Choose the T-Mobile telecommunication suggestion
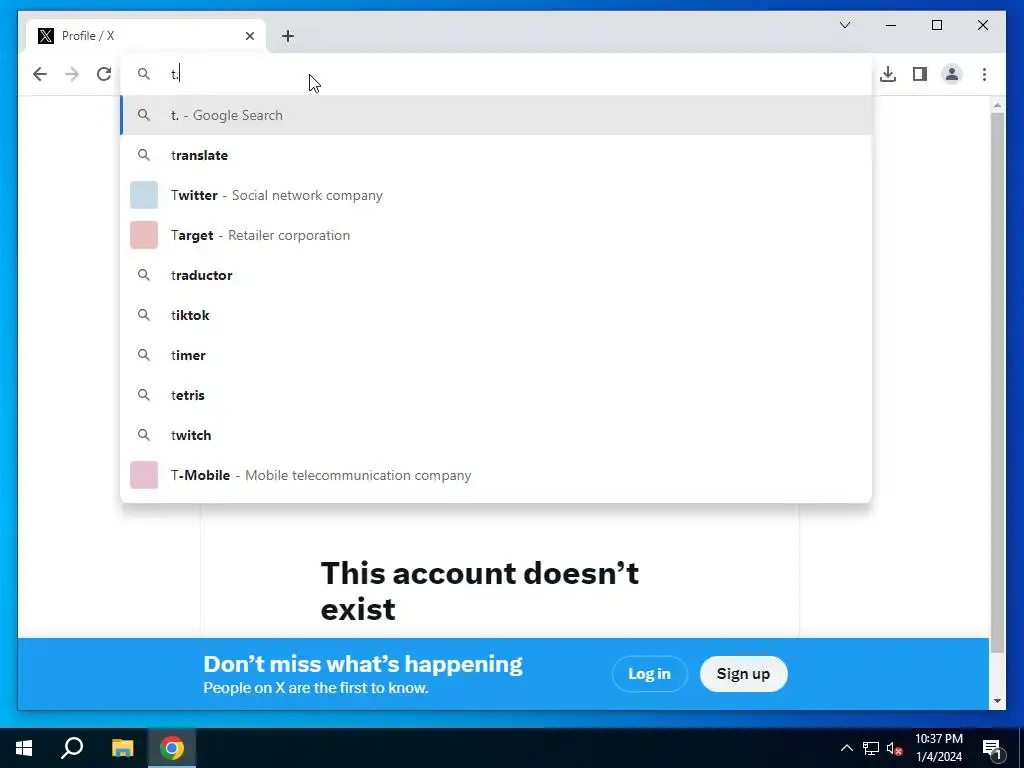The image size is (1024, 768). pos(496,475)
